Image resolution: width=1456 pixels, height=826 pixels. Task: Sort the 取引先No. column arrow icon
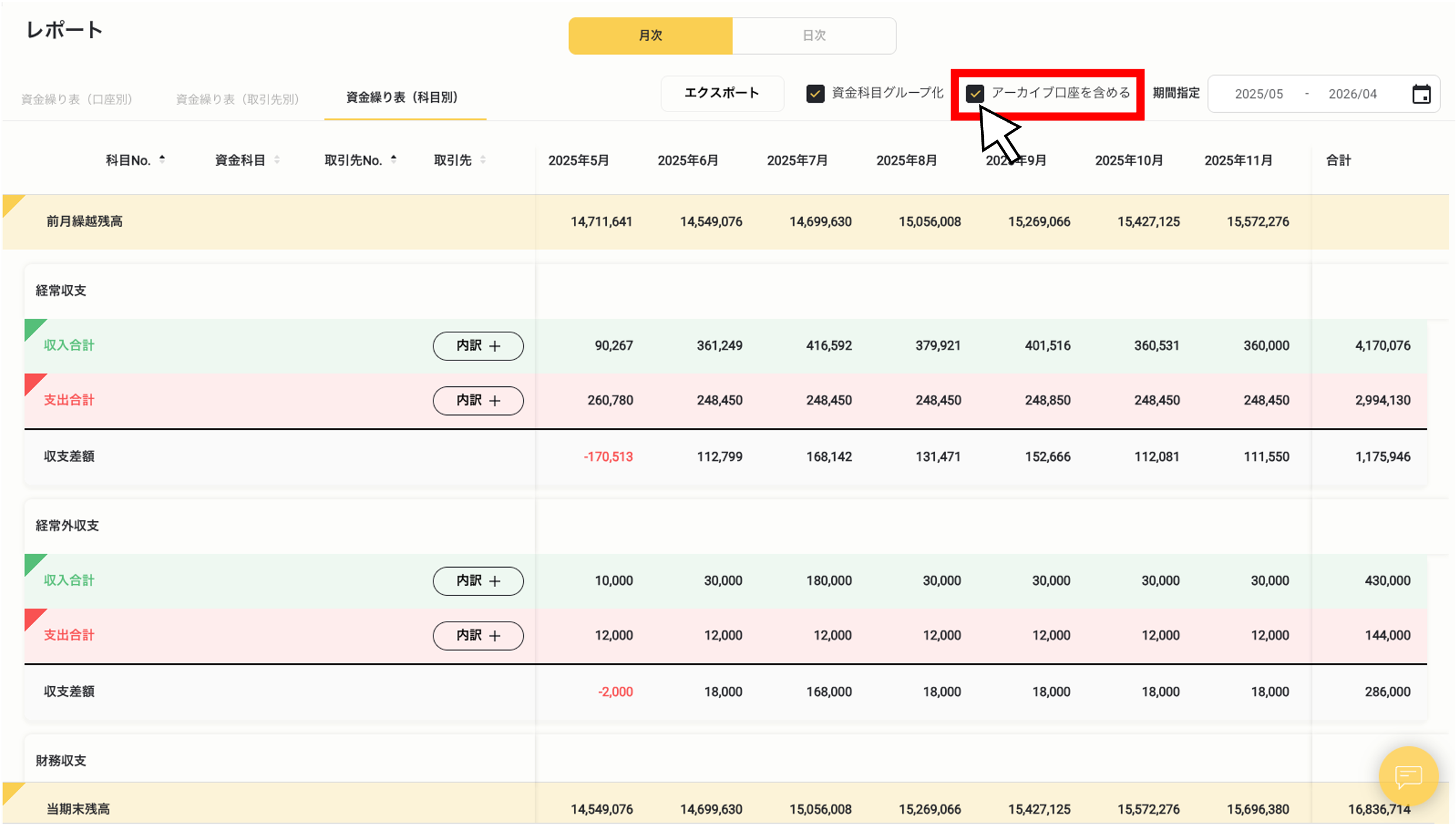(393, 158)
